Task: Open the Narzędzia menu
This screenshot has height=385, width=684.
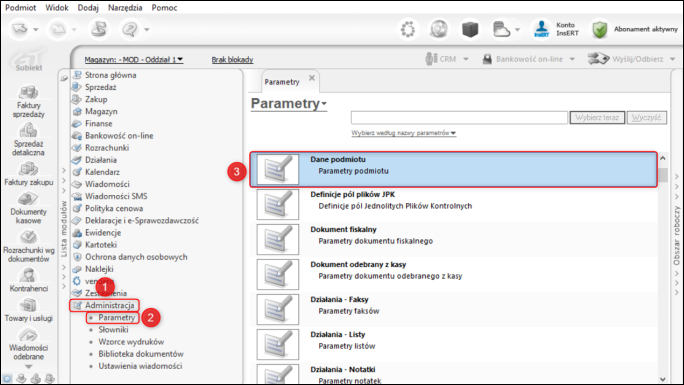Action: [125, 7]
